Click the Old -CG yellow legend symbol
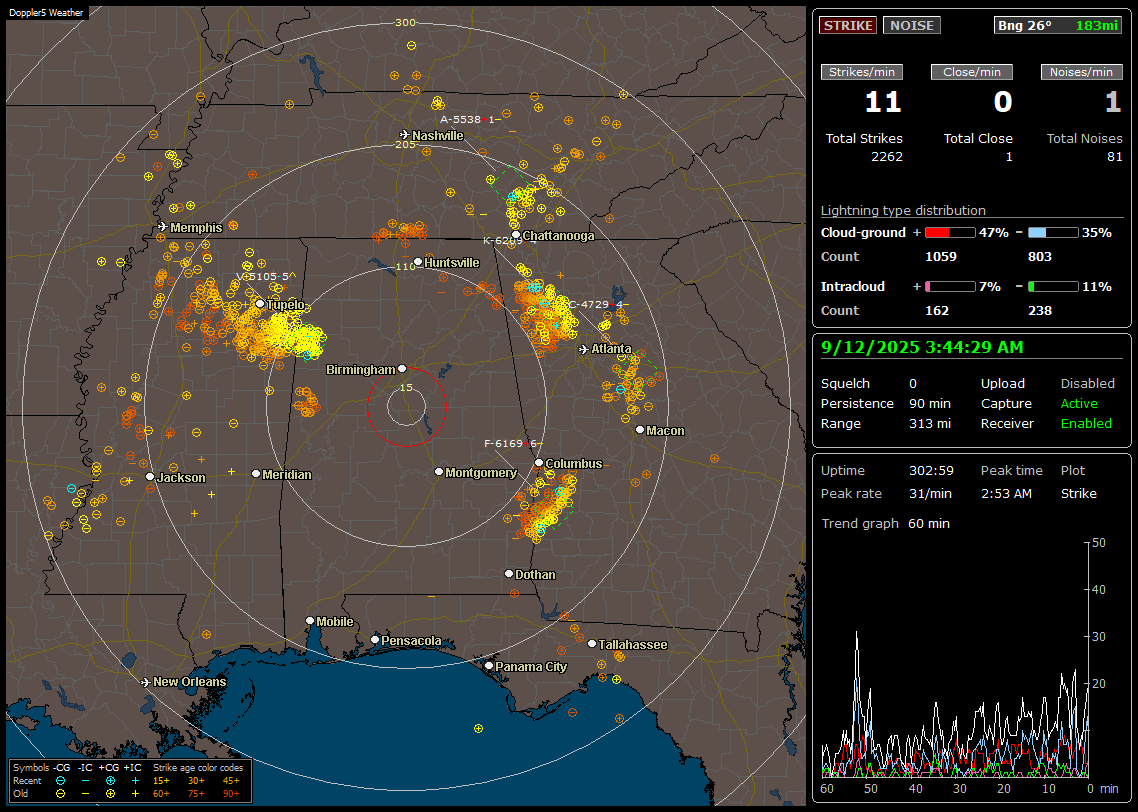Image resolution: width=1138 pixels, height=812 pixels. [60, 794]
